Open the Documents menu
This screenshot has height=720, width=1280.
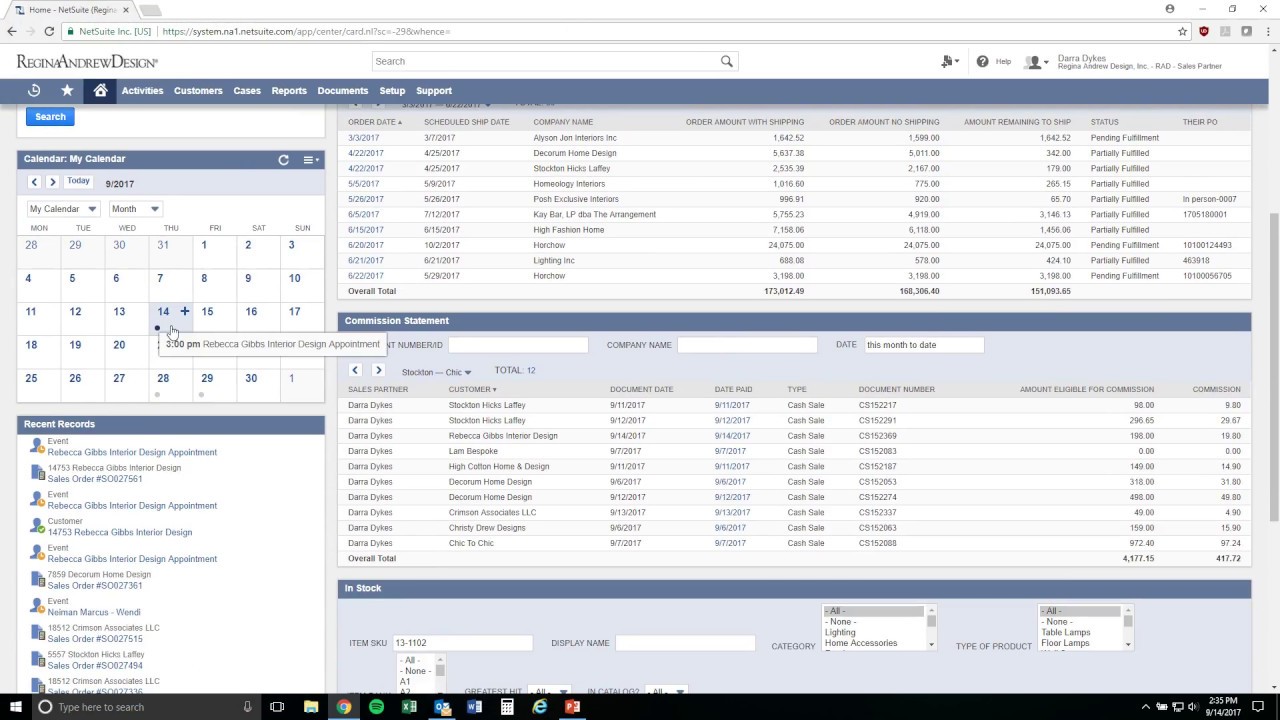[343, 91]
